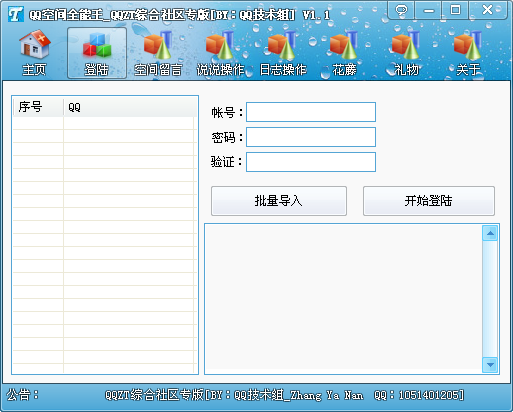This screenshot has height=412, width=513.
Task: Focus the 验证 verification input field
Action: point(311,162)
